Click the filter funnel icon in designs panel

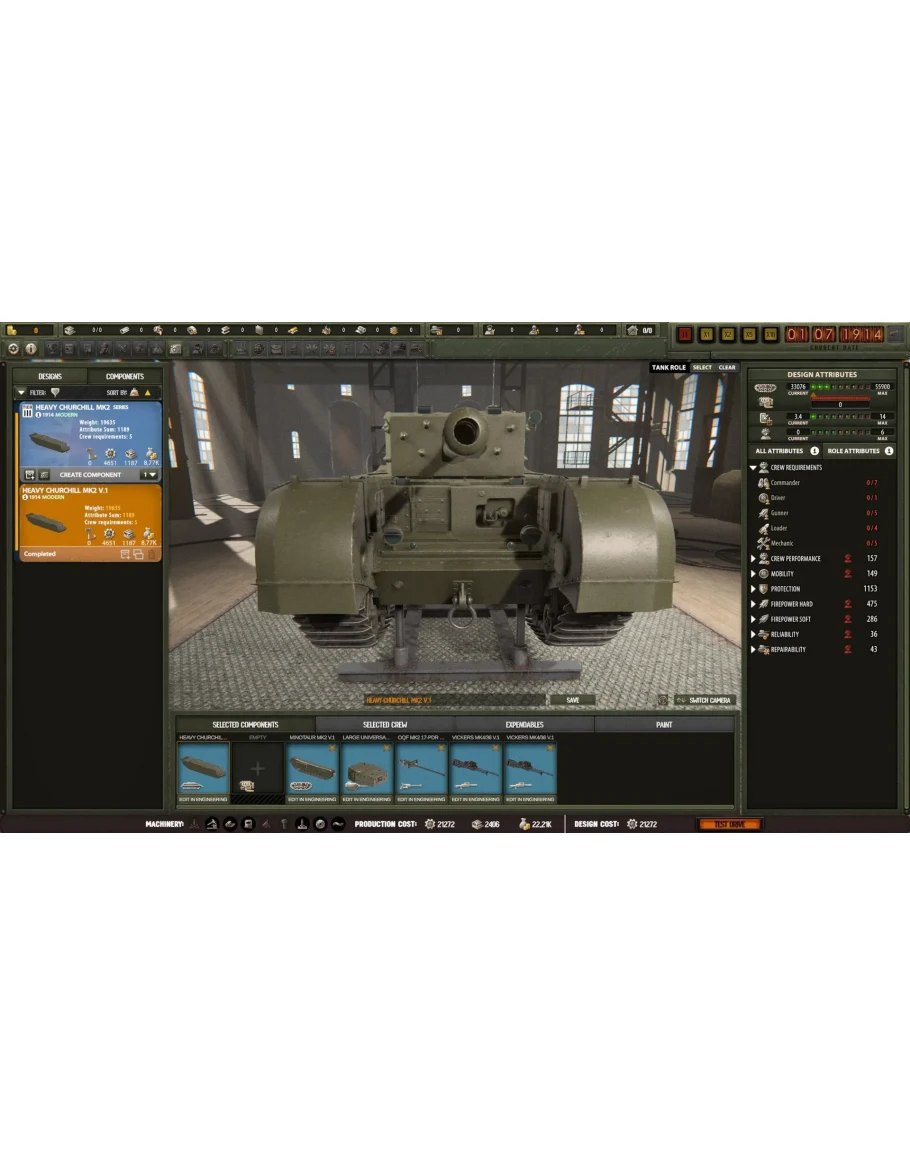tap(55, 392)
